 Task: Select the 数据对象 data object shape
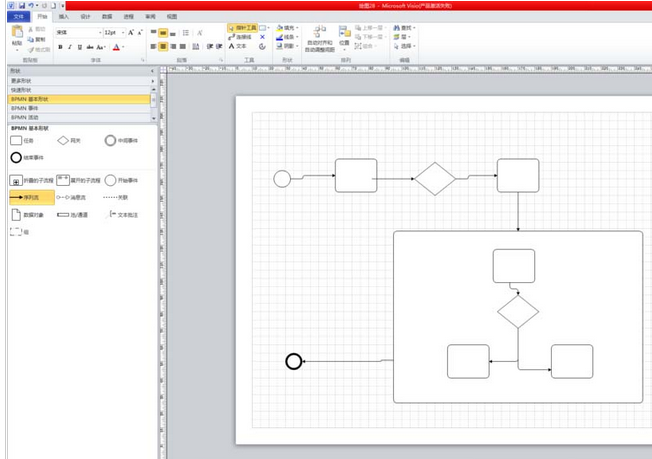(x=16, y=215)
